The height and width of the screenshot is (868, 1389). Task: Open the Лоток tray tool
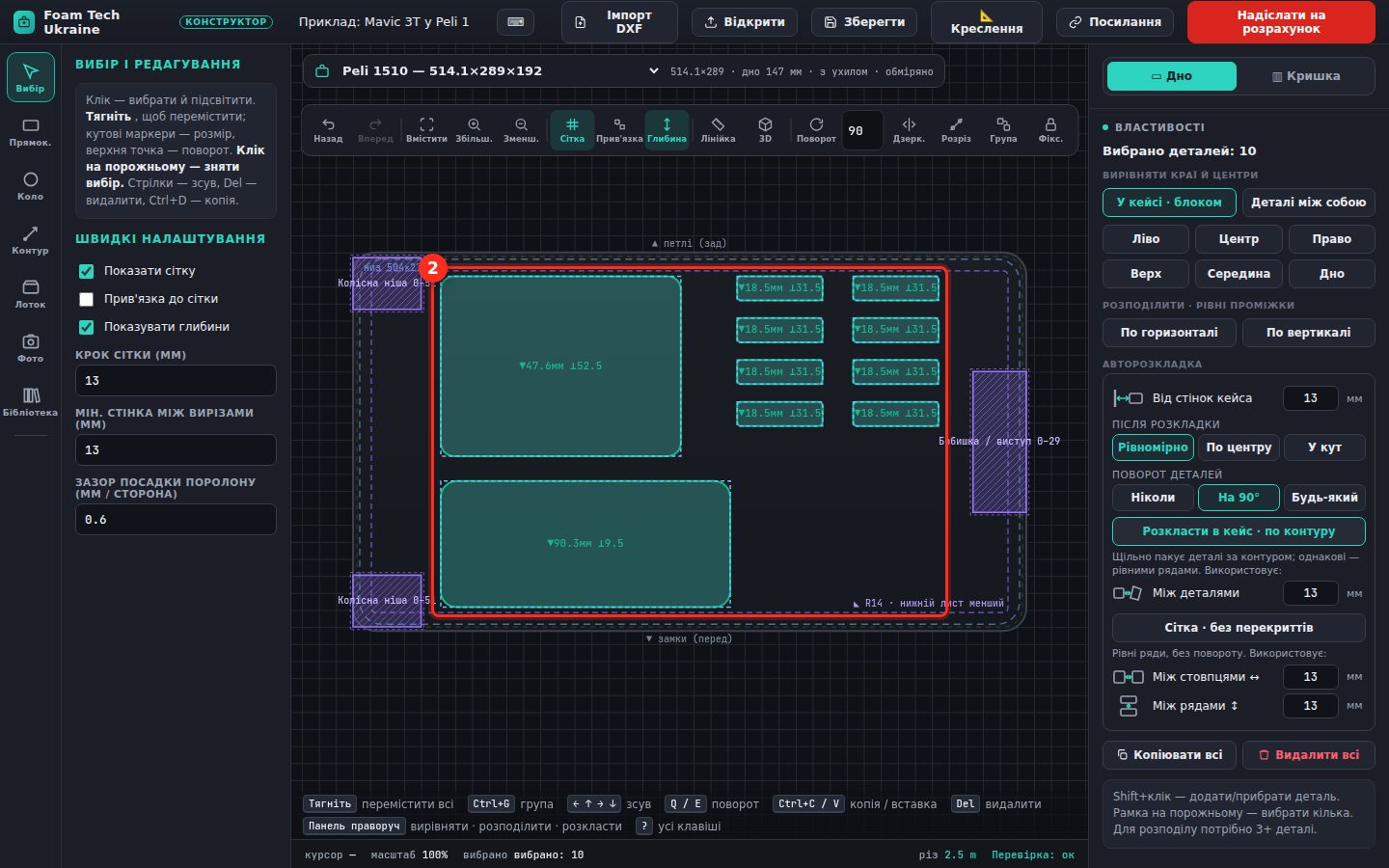click(30, 294)
